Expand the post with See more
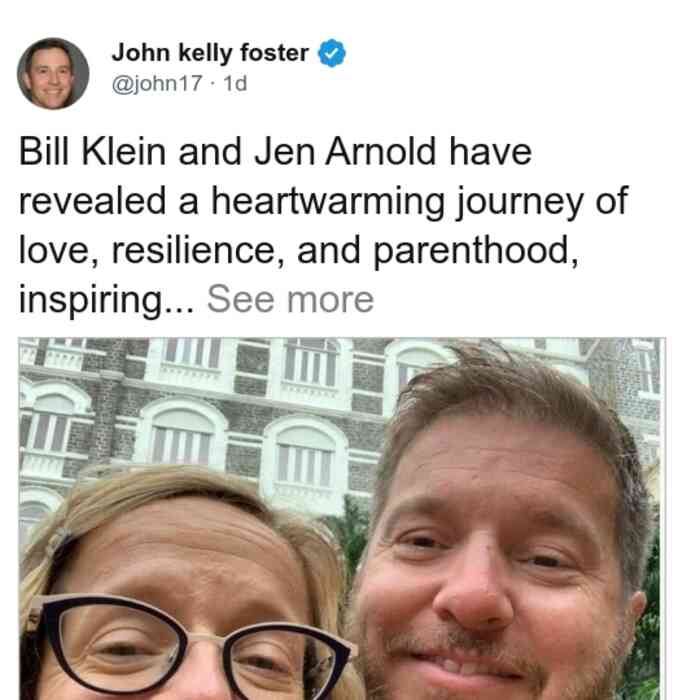Viewport: 700px width, 700px height. tap(290, 300)
